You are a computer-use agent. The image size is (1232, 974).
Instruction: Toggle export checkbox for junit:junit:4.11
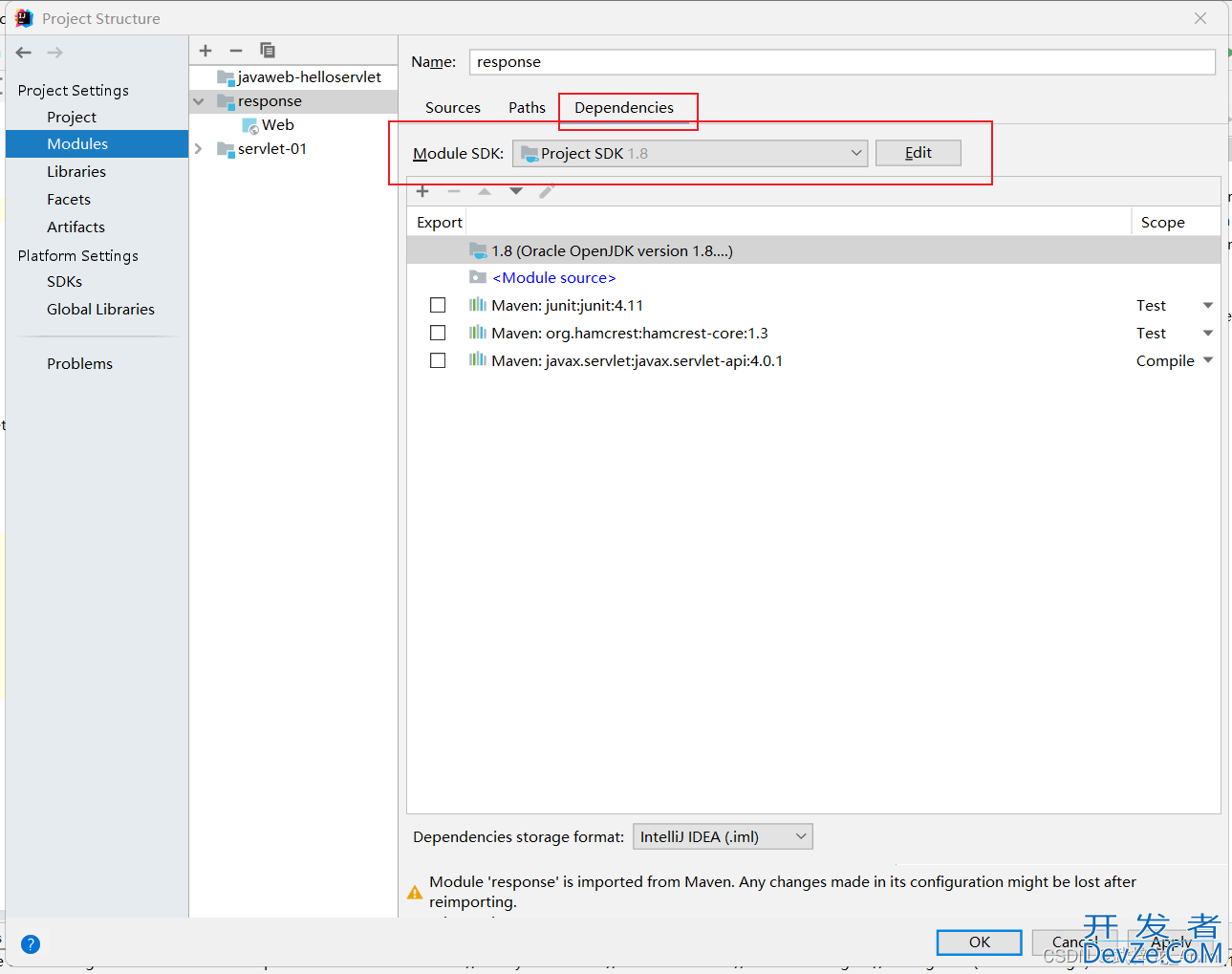(x=438, y=305)
